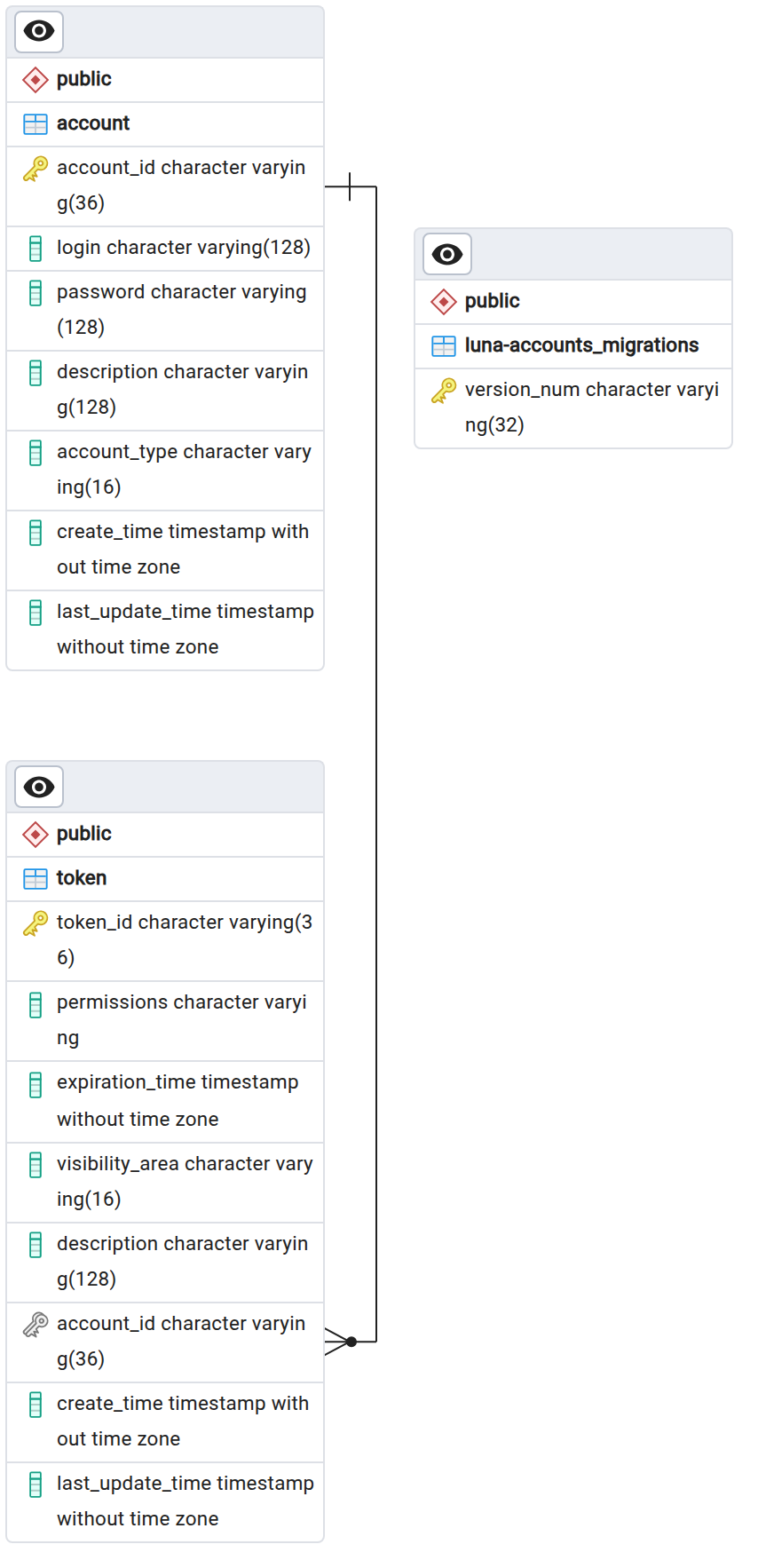Click the grey foreign key icon for account_id in token
Image resolution: width=758 pixels, height=1568 pixels.
(x=36, y=1325)
